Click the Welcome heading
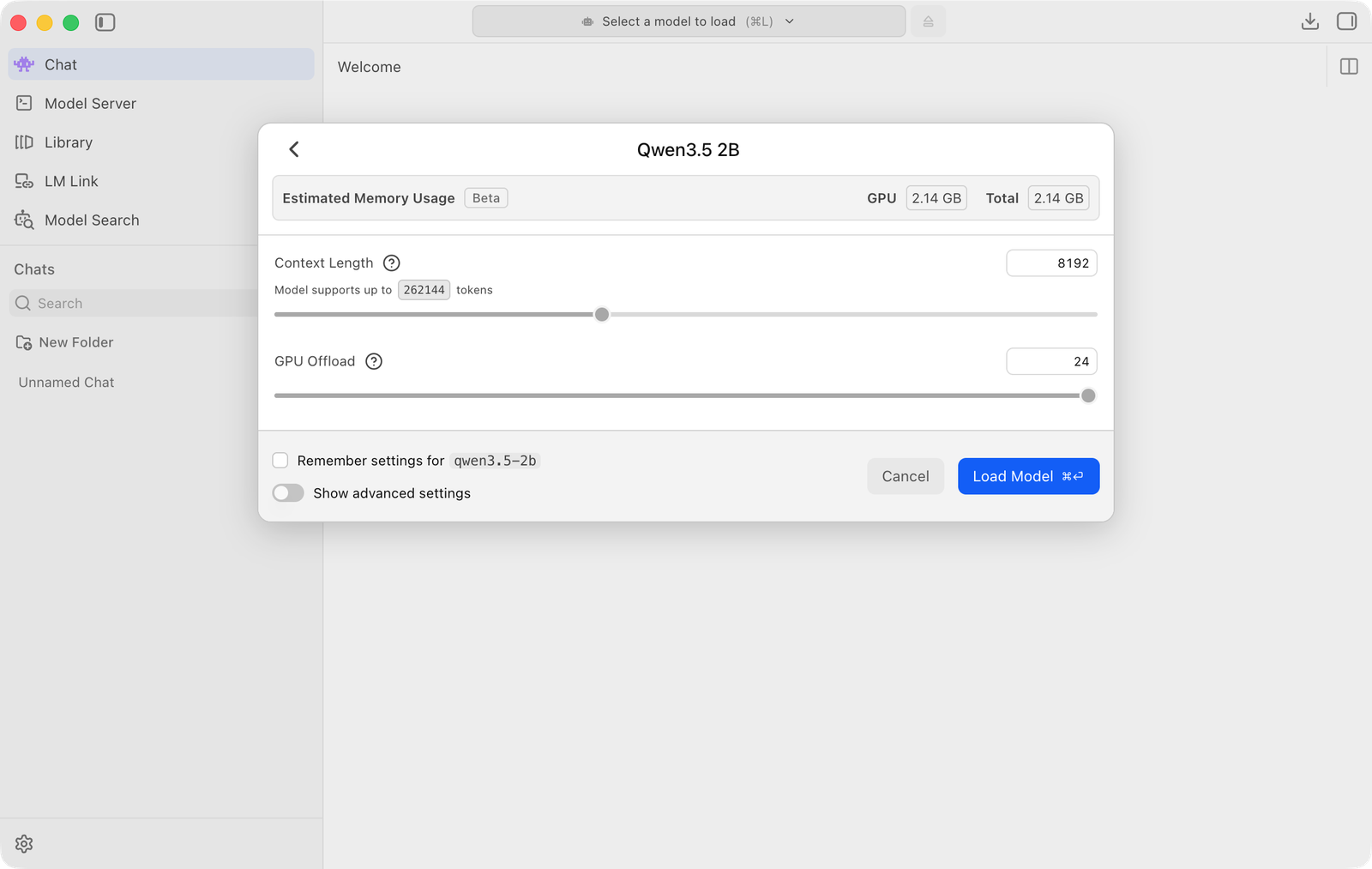 click(x=370, y=67)
